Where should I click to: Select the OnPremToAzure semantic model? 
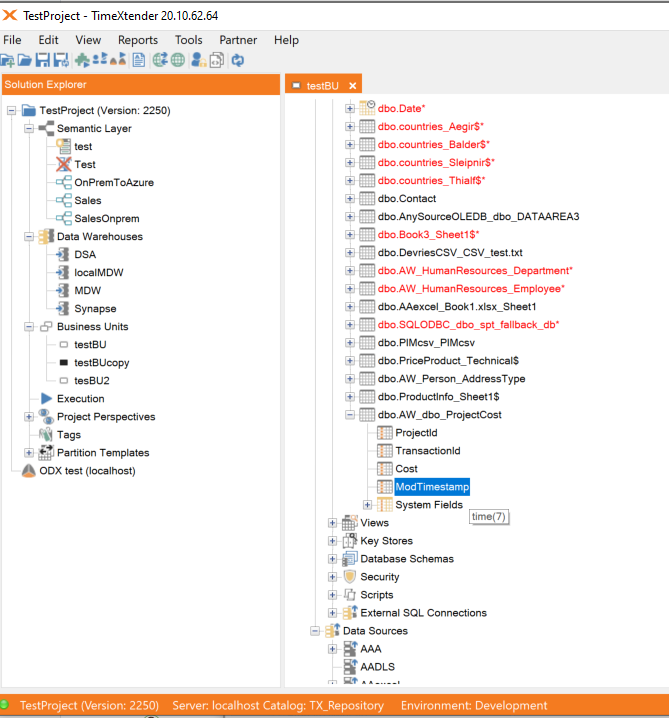point(114,182)
